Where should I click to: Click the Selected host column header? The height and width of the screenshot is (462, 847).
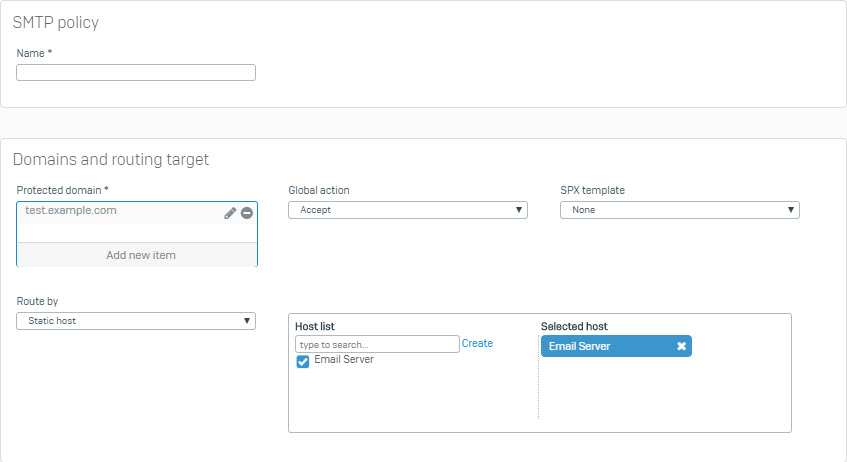point(574,326)
